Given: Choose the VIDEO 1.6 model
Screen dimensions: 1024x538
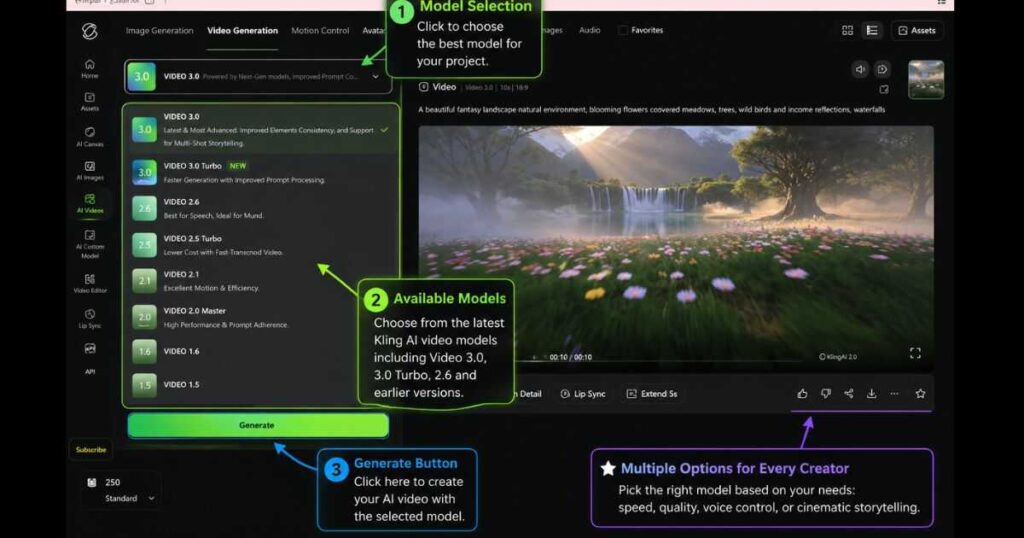Looking at the screenshot, I should 261,351.
